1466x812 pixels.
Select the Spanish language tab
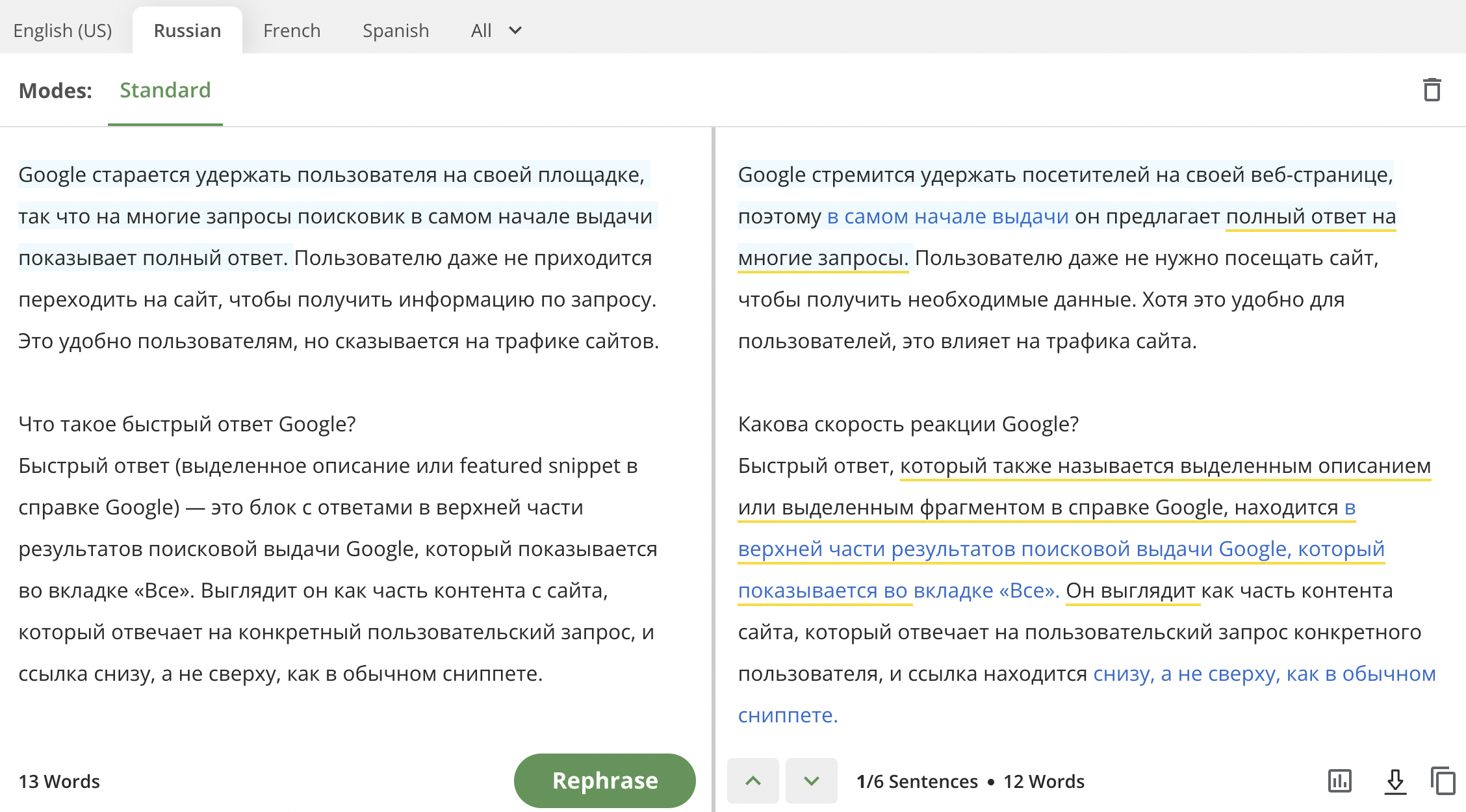(x=395, y=30)
